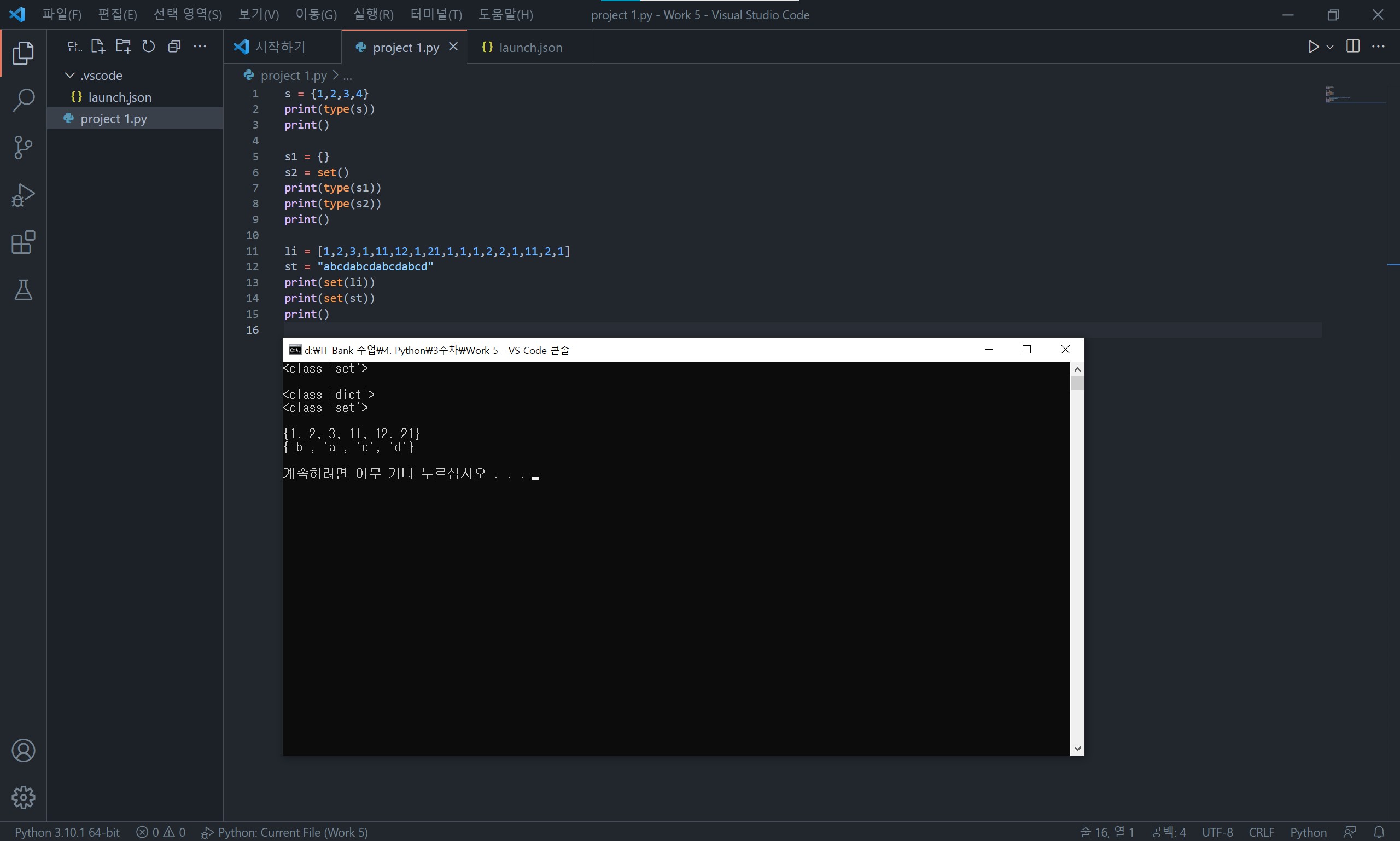Click the New File icon in explorer
Viewport: 1400px width, 841px height.
98,47
